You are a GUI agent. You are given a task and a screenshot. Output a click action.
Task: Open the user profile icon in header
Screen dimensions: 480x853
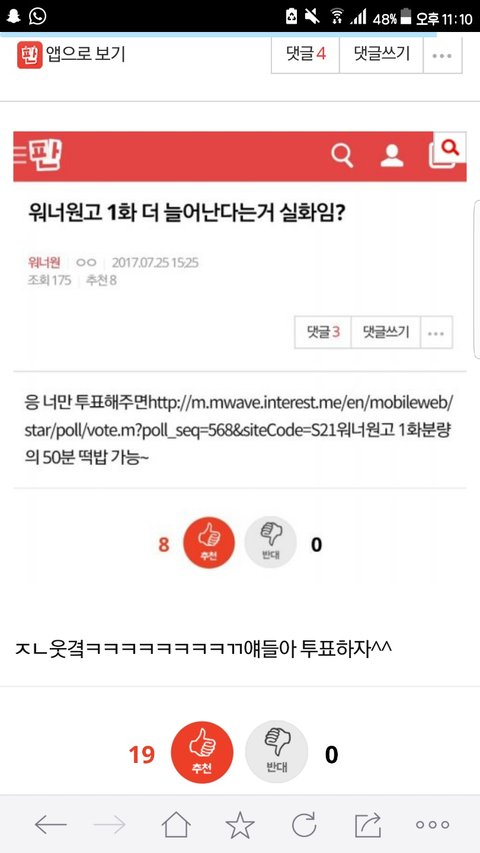392,156
